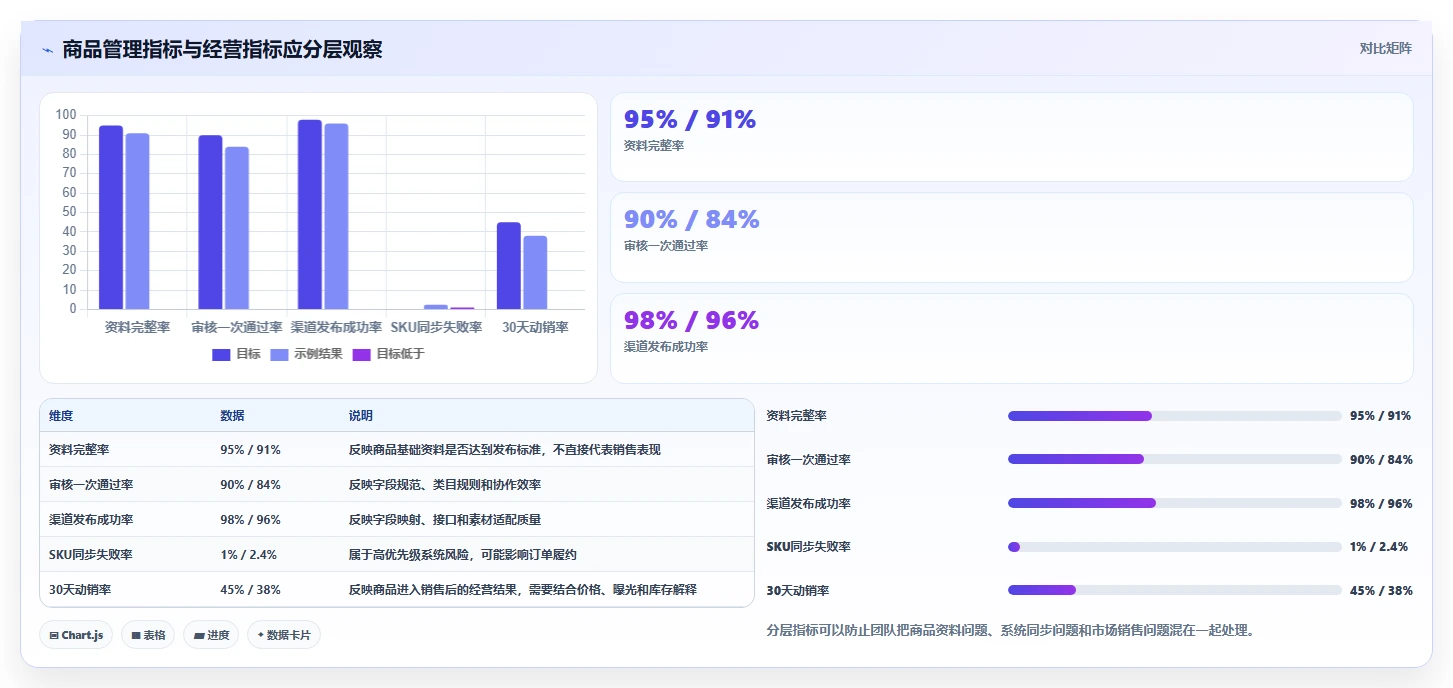Click the Chart.js tag chip
The image size is (1453, 688).
click(x=76, y=635)
